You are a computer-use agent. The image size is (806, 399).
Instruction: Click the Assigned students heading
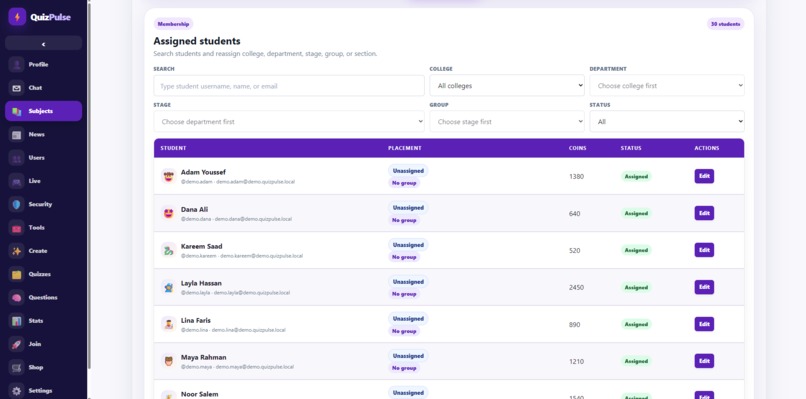tap(197, 41)
